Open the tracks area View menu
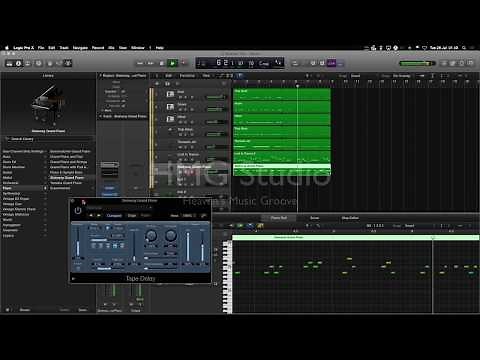The height and width of the screenshot is (360, 480). coord(206,76)
